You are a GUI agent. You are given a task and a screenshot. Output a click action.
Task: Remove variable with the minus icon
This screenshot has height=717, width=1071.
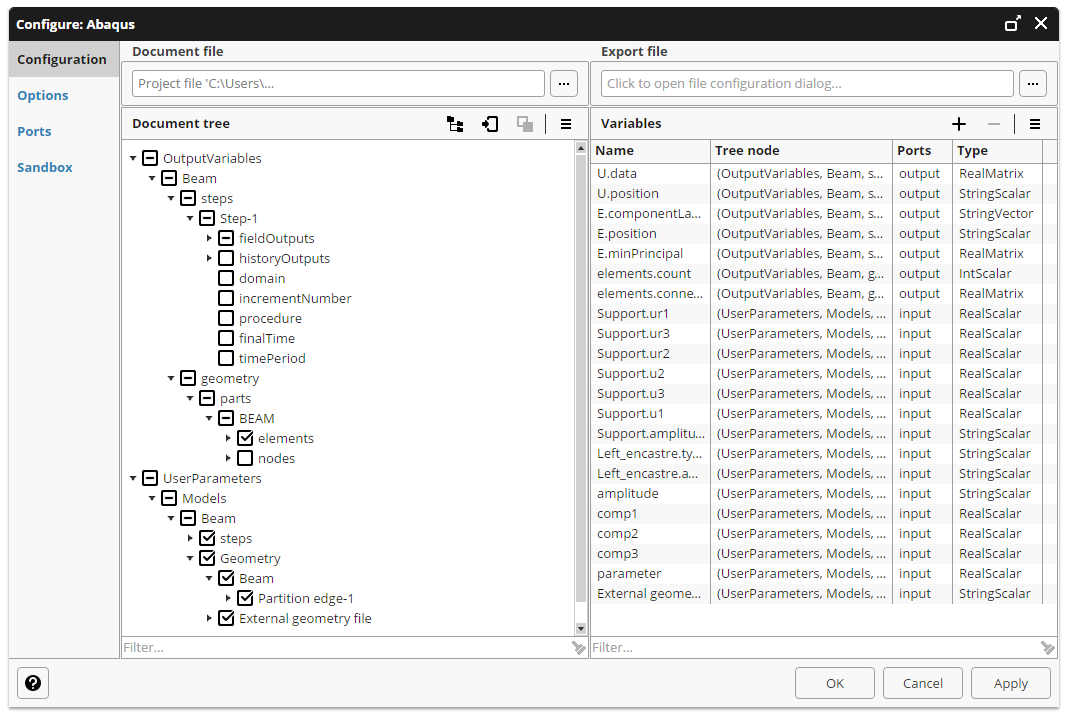click(994, 124)
